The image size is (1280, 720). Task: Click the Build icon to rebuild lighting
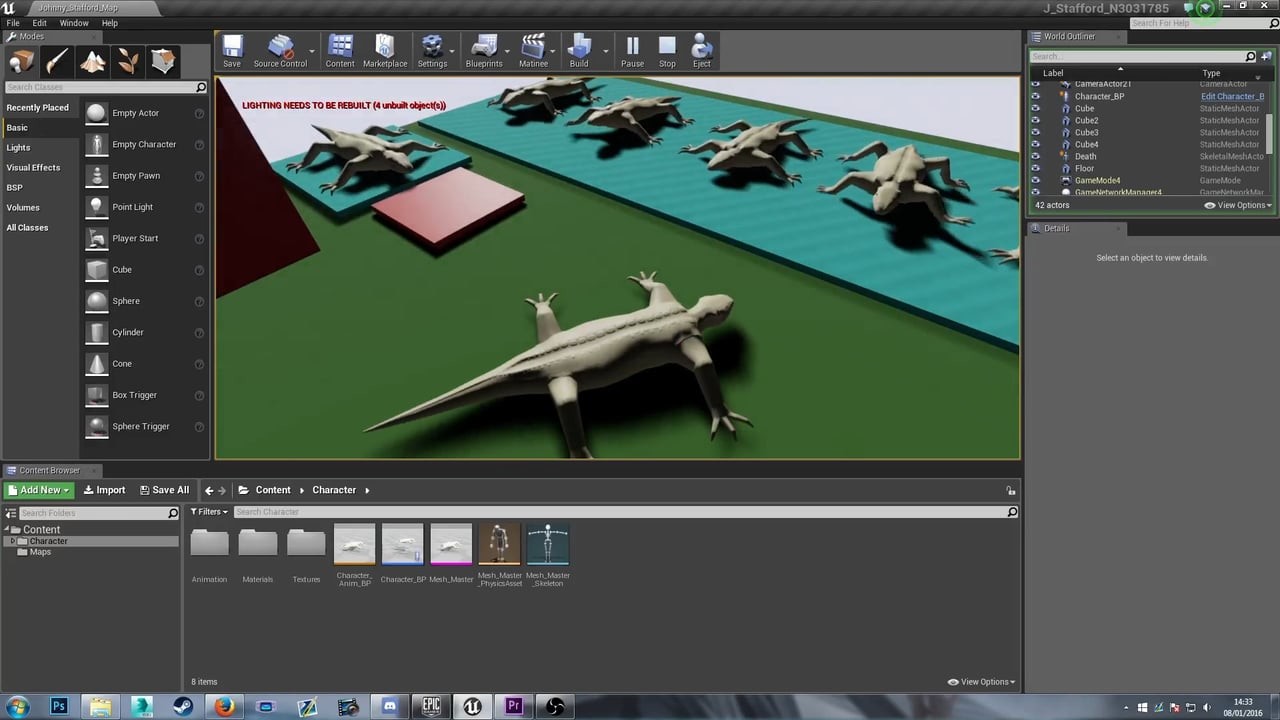(578, 50)
